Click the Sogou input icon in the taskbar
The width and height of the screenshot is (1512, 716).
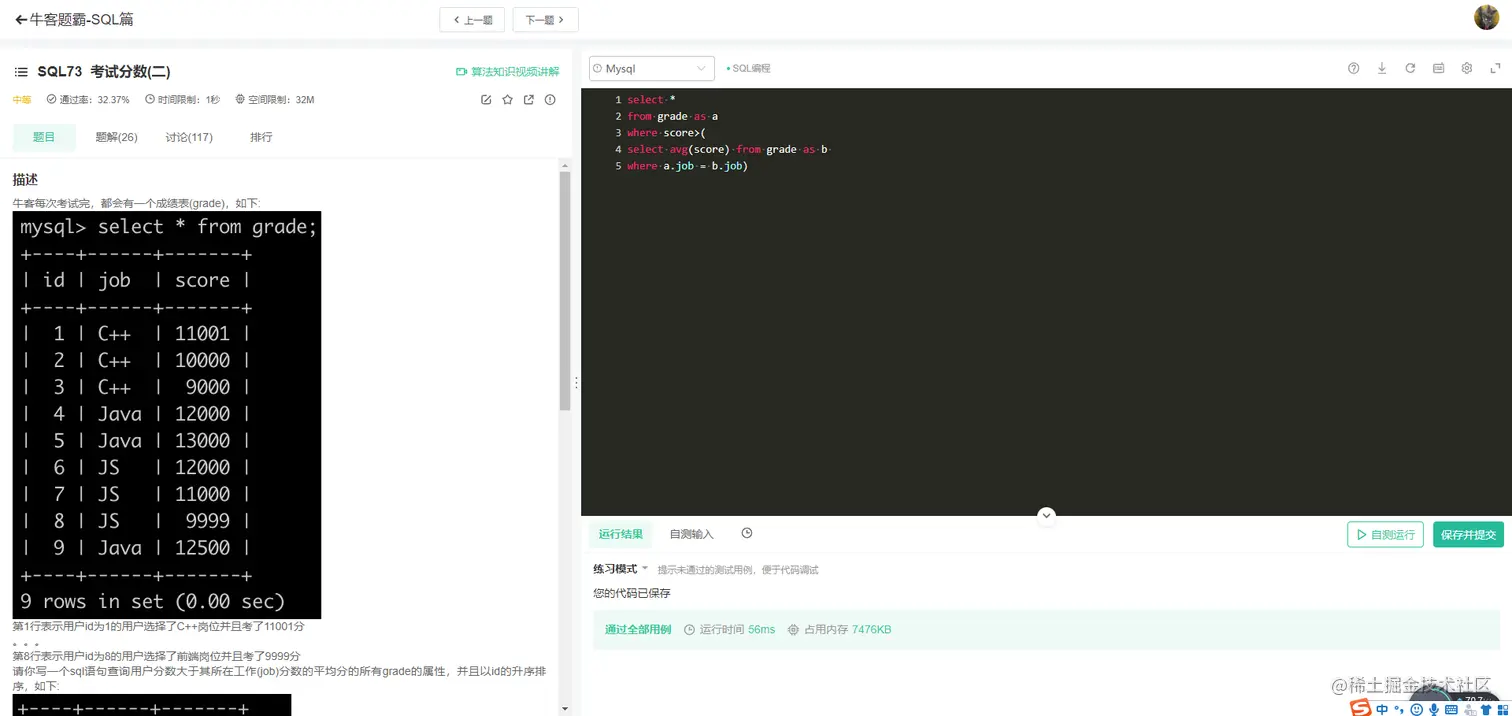[1360, 707]
